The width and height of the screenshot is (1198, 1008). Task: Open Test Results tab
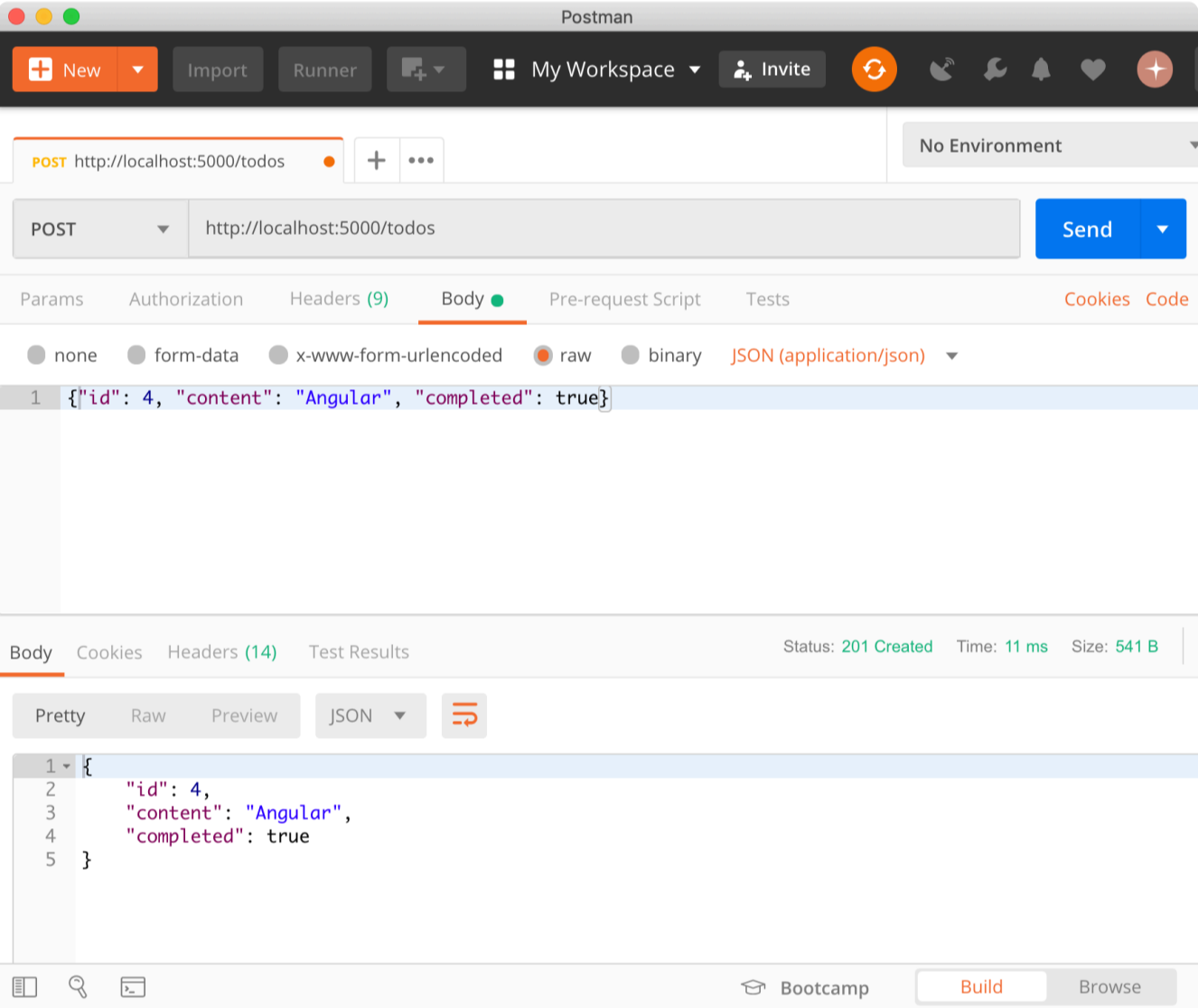click(359, 652)
